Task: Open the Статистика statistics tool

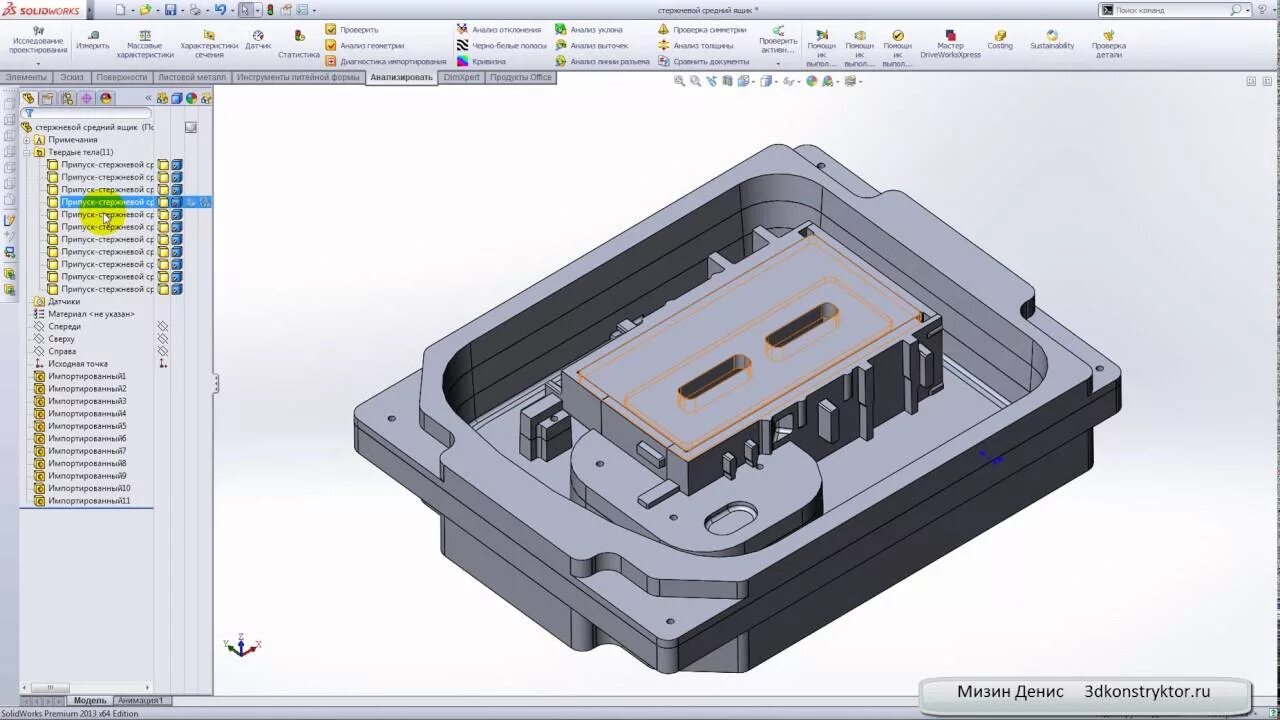Action: 299,44
